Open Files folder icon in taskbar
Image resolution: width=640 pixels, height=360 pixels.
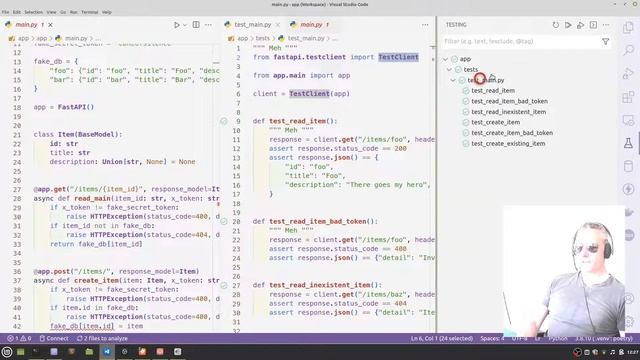[x=89, y=351]
